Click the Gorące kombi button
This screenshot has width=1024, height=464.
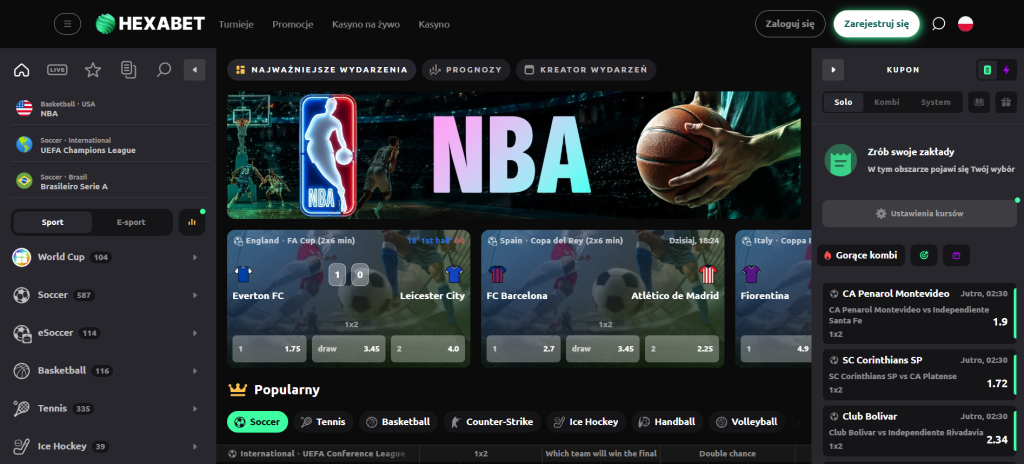point(861,256)
